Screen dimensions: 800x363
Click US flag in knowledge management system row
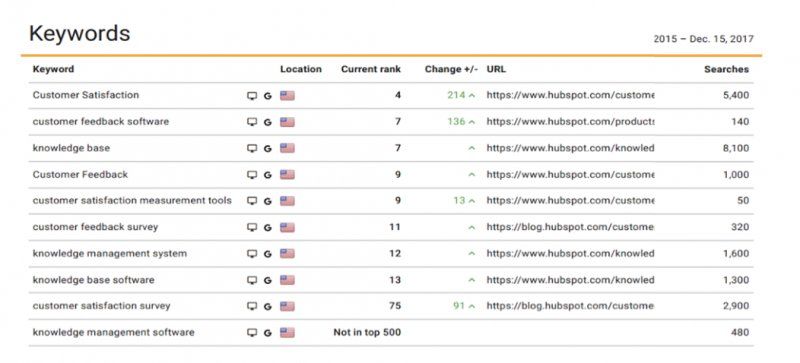point(287,253)
